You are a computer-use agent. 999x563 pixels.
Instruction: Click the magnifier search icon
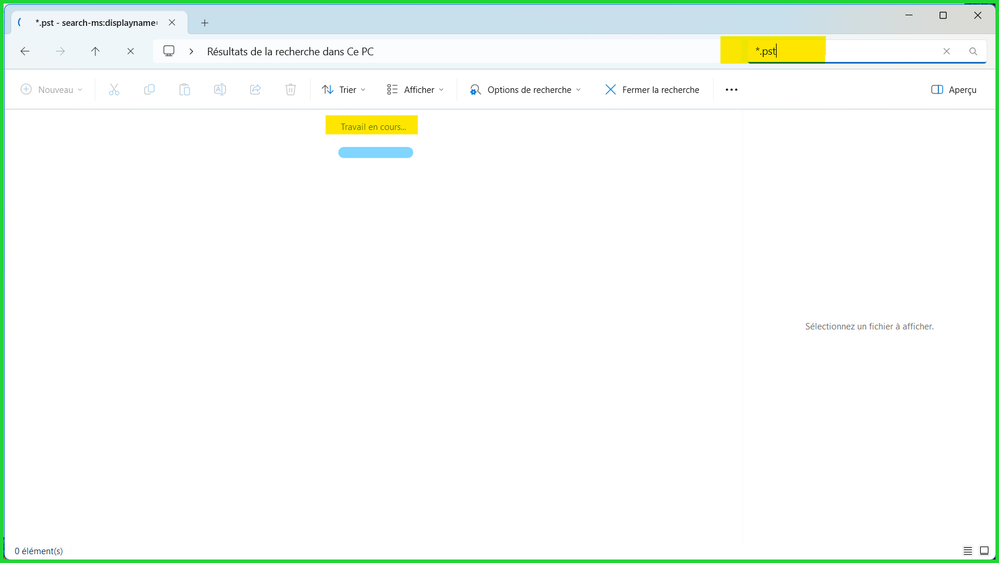point(973,51)
